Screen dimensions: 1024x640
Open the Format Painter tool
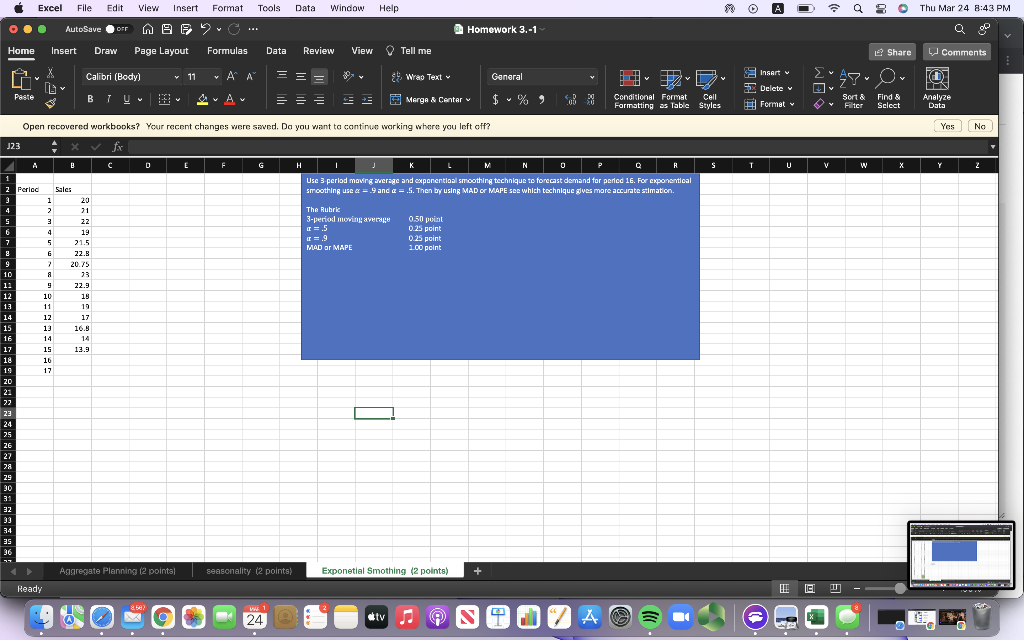tap(50, 103)
